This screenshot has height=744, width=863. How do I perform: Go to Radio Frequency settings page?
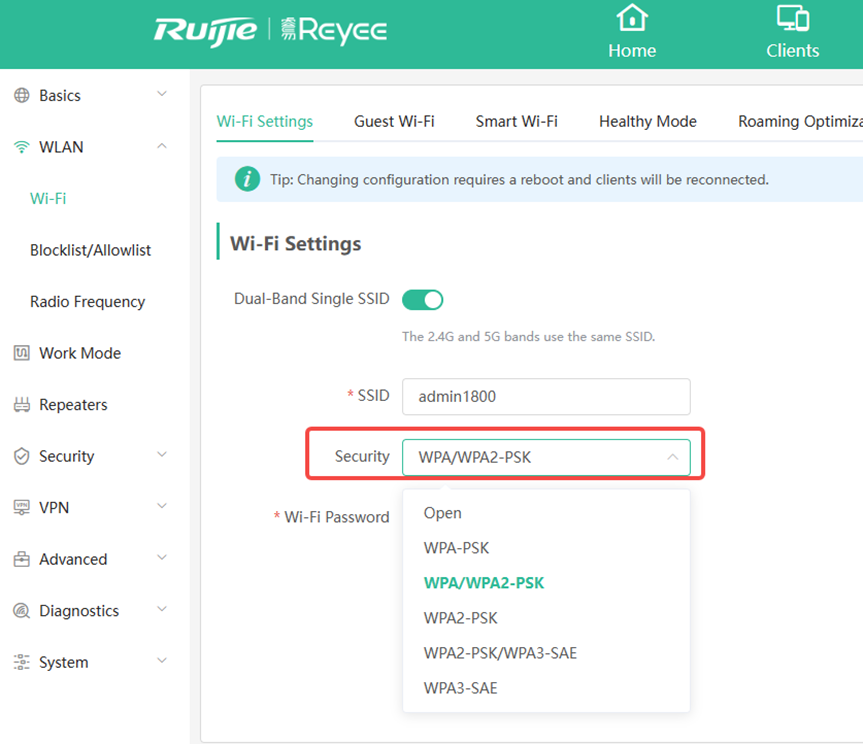click(x=87, y=302)
